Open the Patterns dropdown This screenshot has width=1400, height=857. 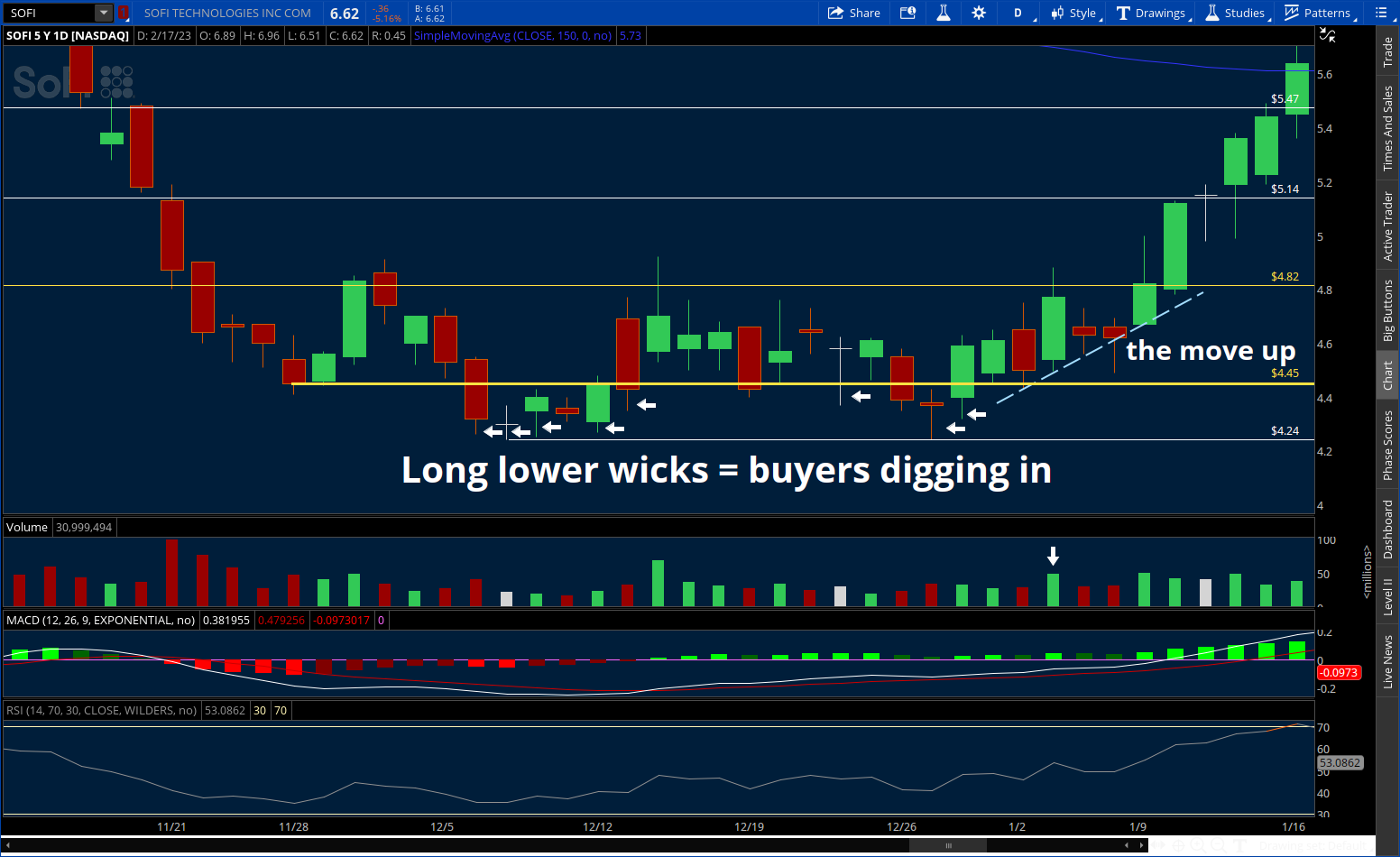click(1319, 13)
